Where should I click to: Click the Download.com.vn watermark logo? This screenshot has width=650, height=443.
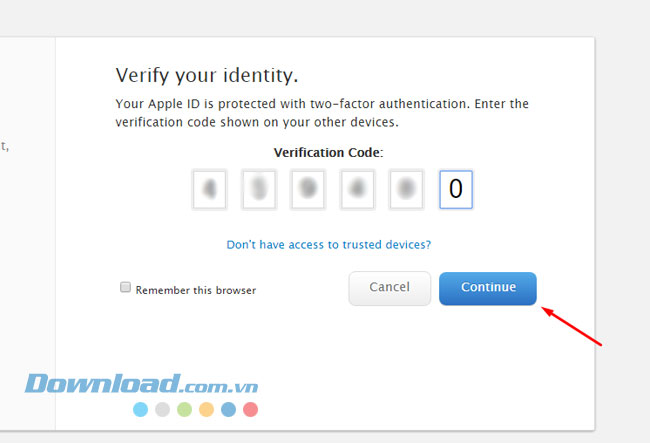pos(143,383)
